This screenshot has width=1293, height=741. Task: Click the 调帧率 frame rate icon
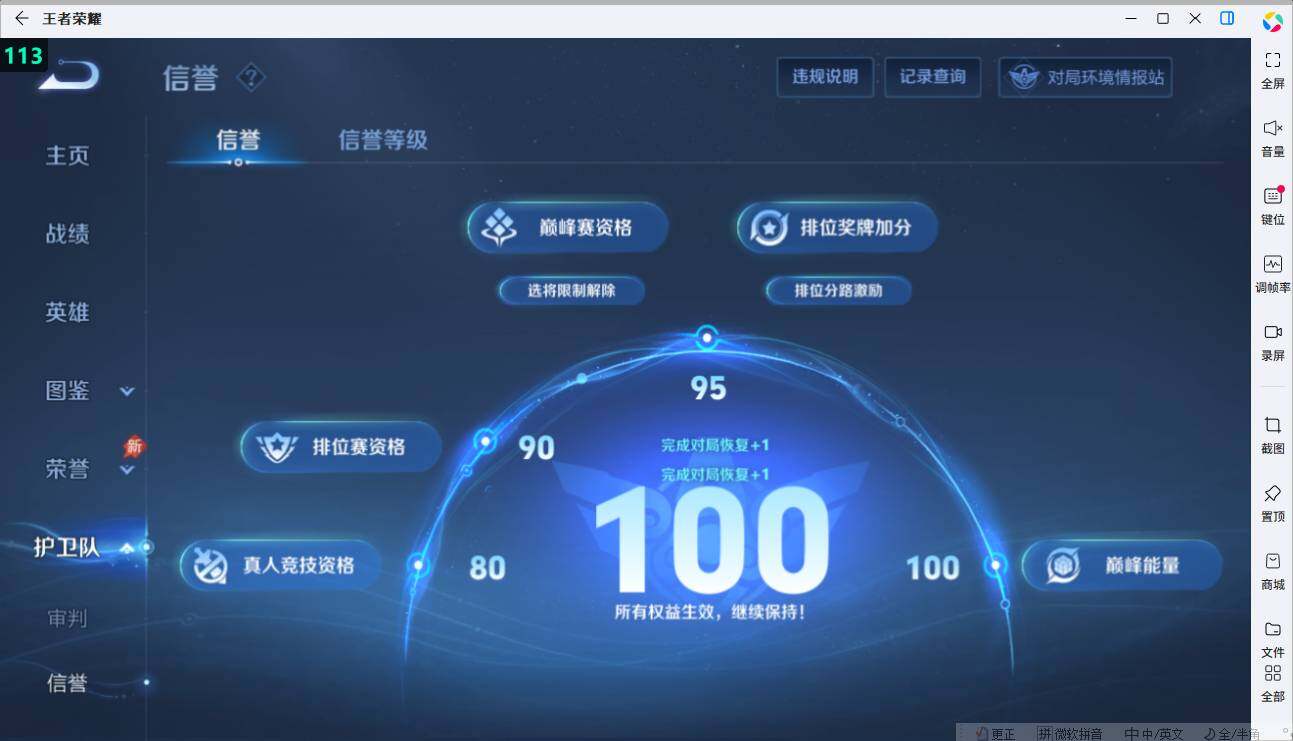1272,271
